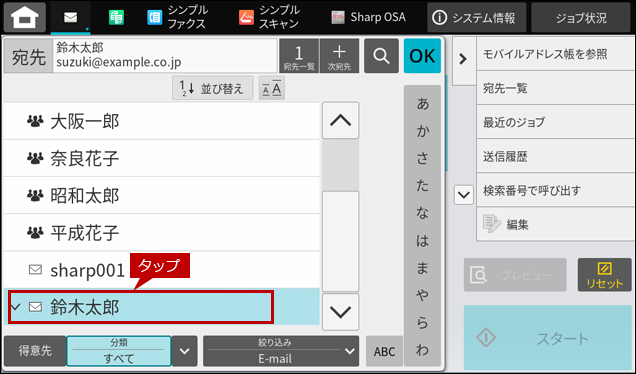
Task: Tap the magnifying glass search button
Action: coord(381,56)
